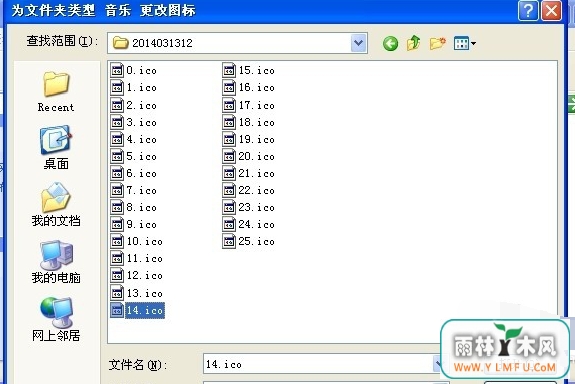Viewport: 575px width, 384px height.
Task: Create a new folder
Action: click(x=437, y=43)
